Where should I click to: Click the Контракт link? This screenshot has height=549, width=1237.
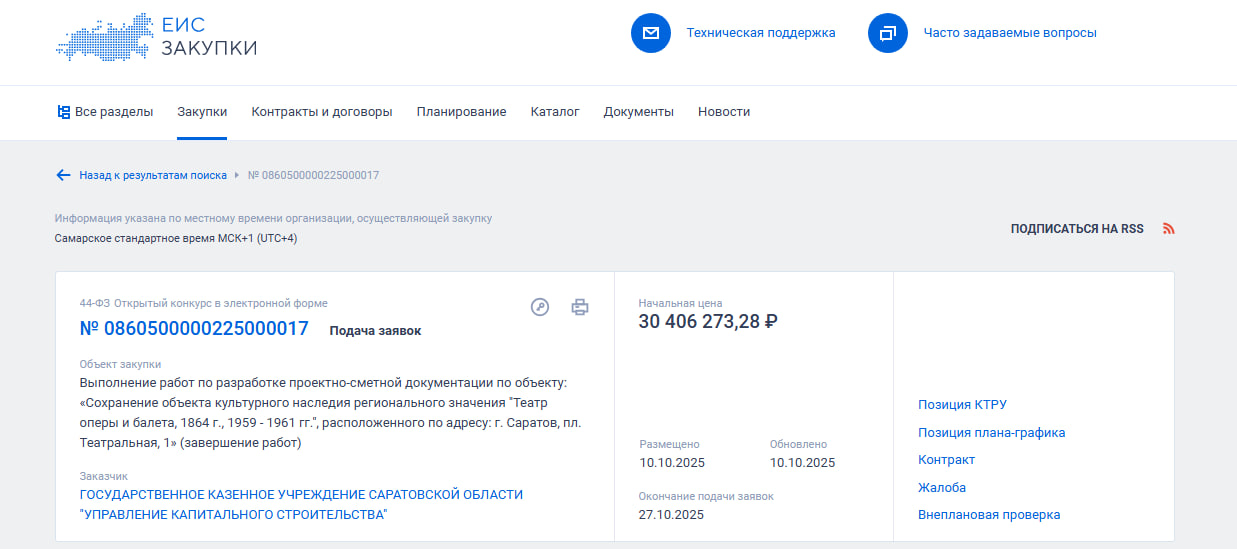click(946, 460)
